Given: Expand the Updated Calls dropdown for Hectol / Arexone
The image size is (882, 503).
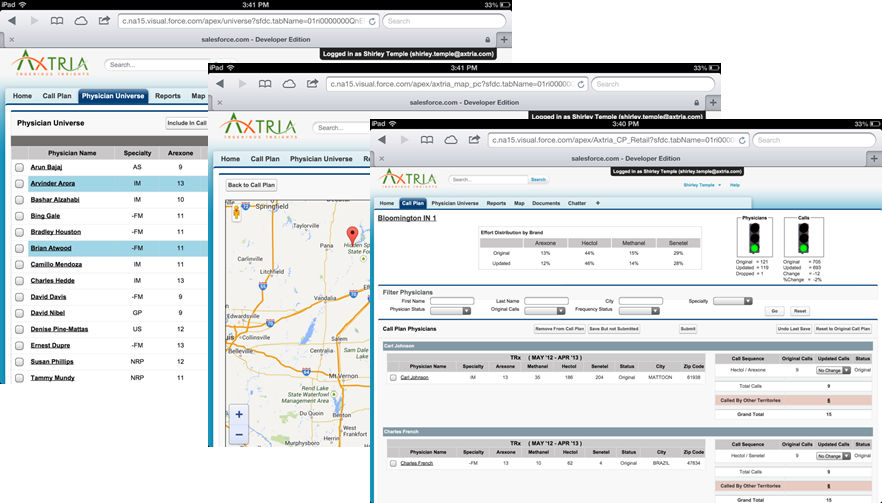Looking at the screenshot, I should (x=832, y=370).
